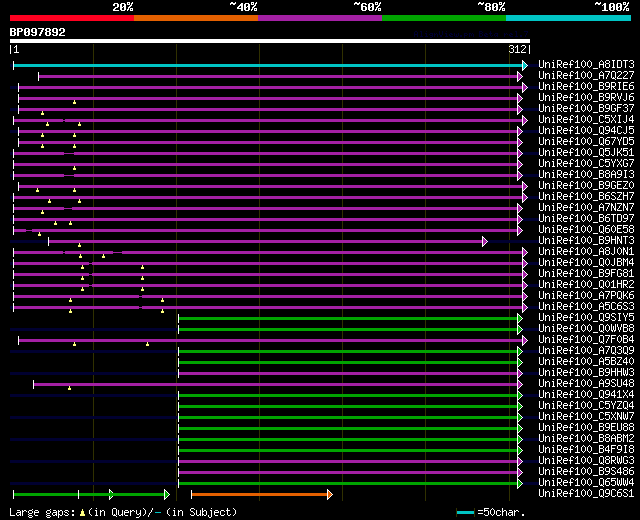Click the green alignment bar for Q9SIY5
The height and width of the screenshot is (520, 640).
click(x=348, y=318)
